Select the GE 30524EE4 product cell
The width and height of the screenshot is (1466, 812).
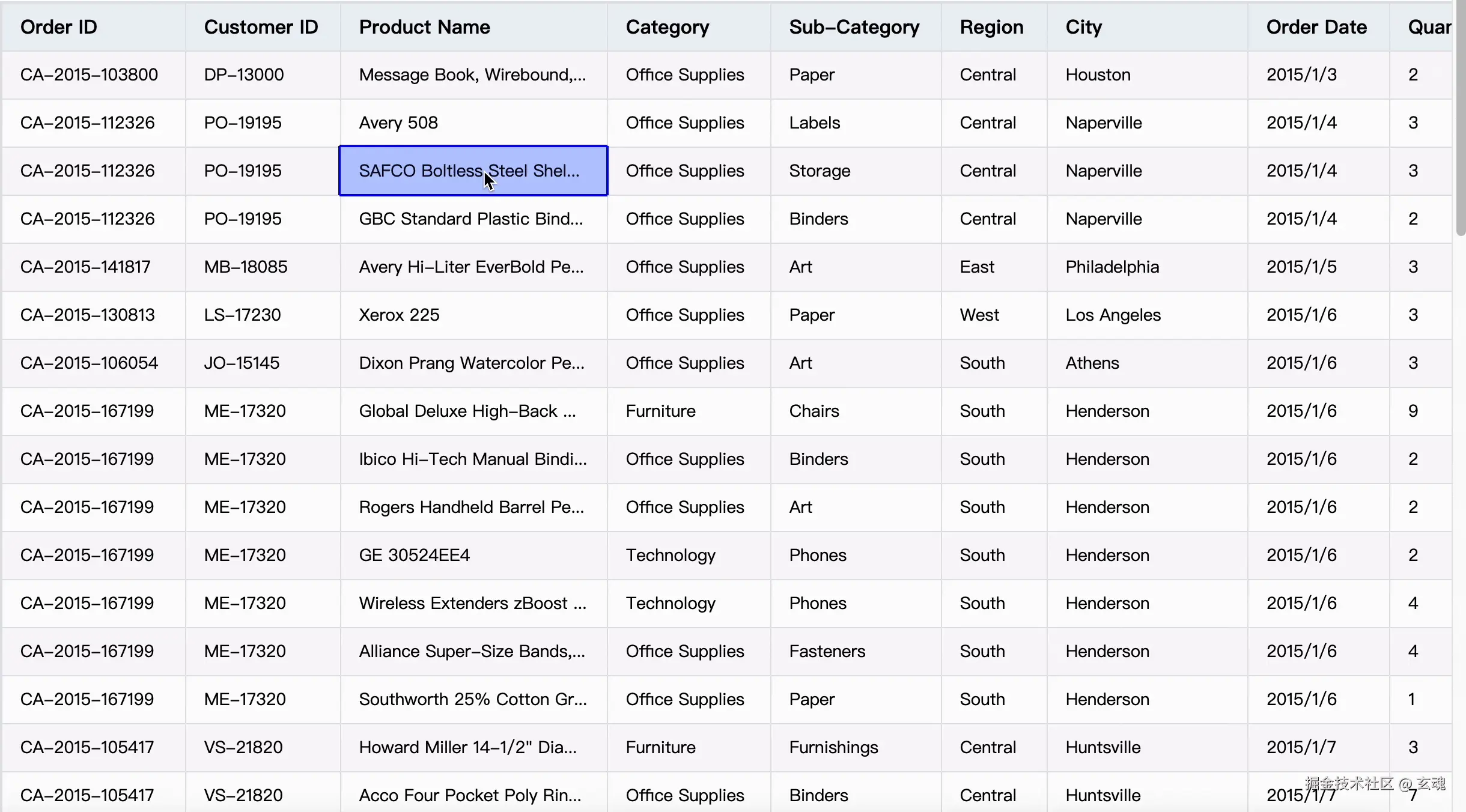(414, 555)
